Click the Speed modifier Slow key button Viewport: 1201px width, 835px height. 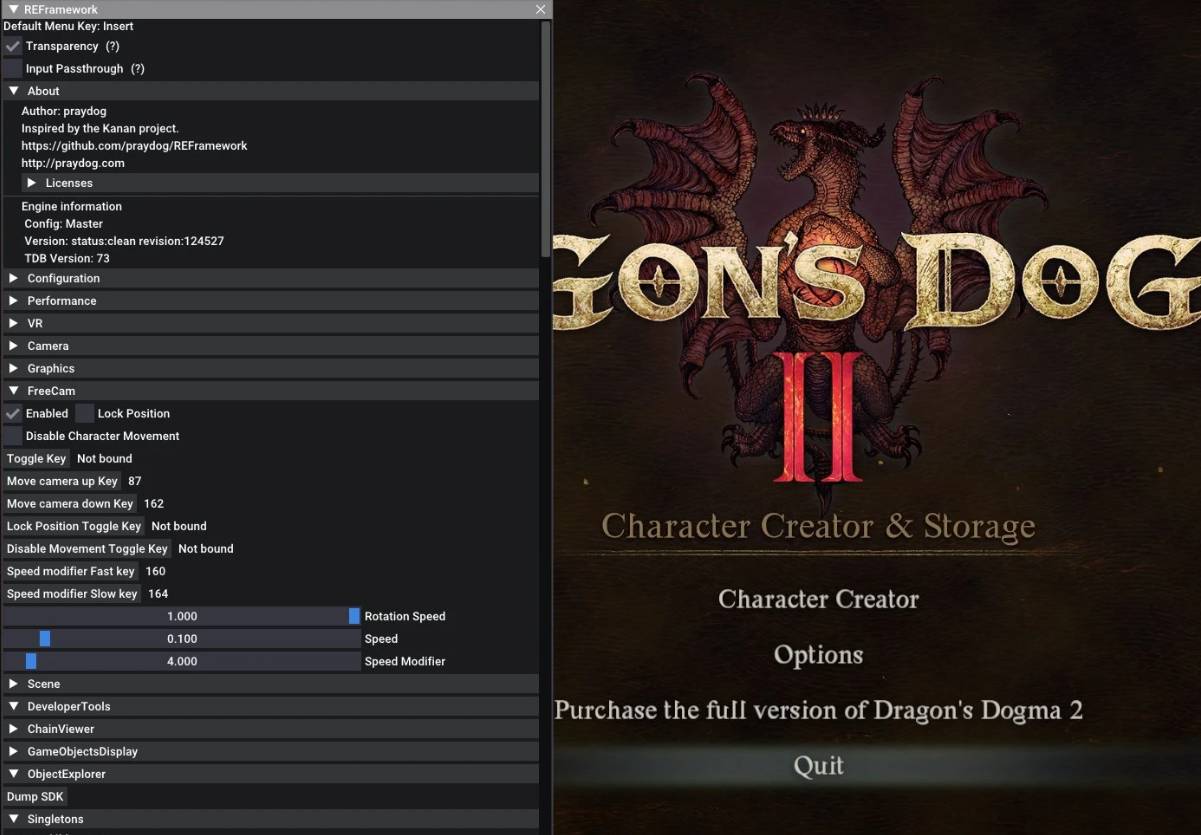click(72, 594)
